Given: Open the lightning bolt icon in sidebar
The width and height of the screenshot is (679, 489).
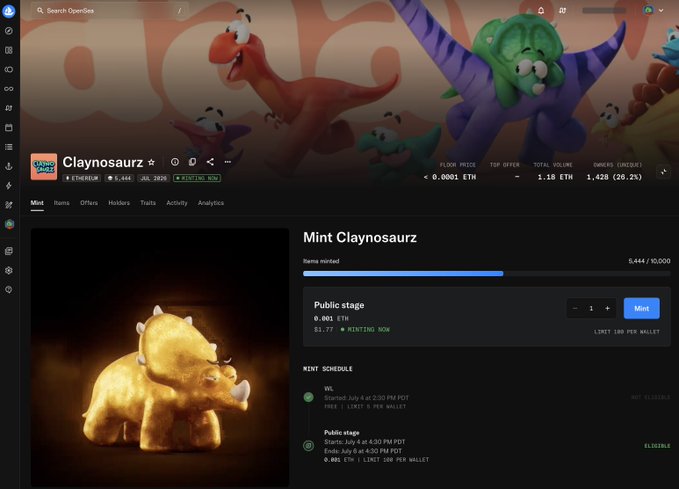Looking at the screenshot, I should 9,185.
